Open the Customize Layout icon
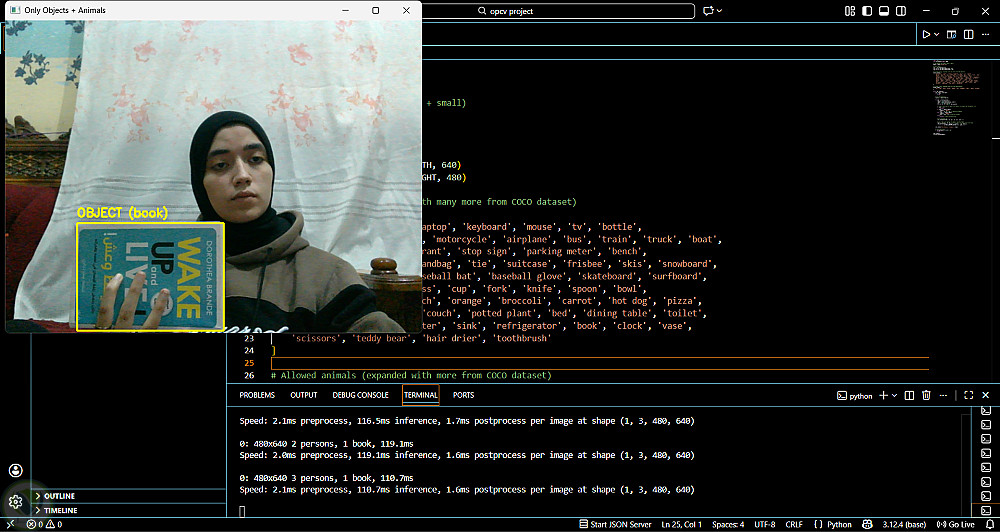The width and height of the screenshot is (1000, 532). (849, 11)
